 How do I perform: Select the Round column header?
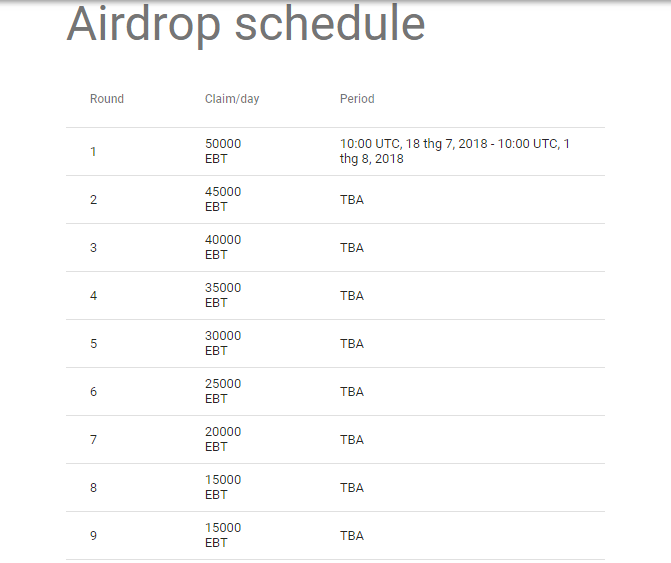coord(107,99)
